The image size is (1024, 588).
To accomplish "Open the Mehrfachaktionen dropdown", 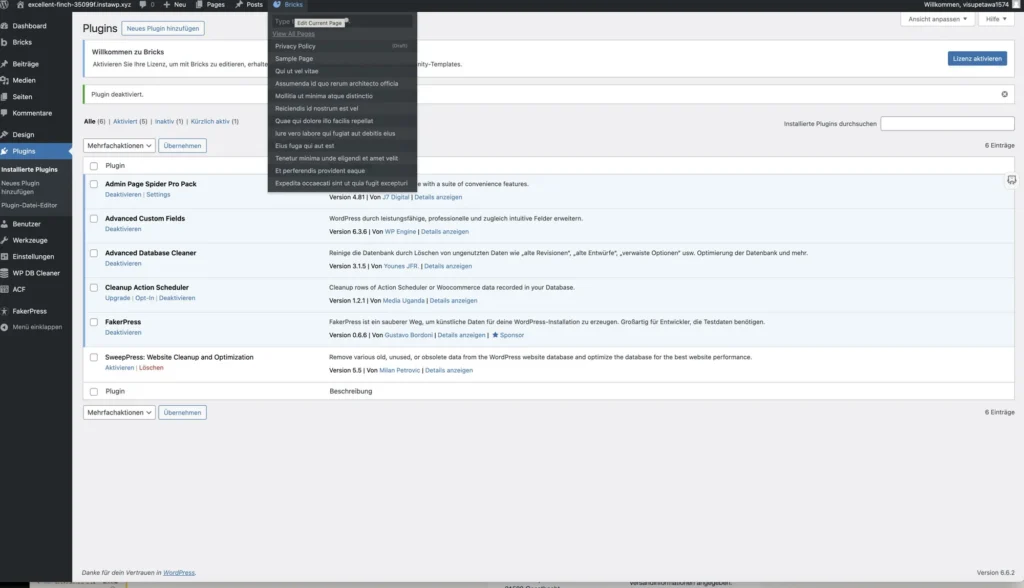I will click(118, 145).
